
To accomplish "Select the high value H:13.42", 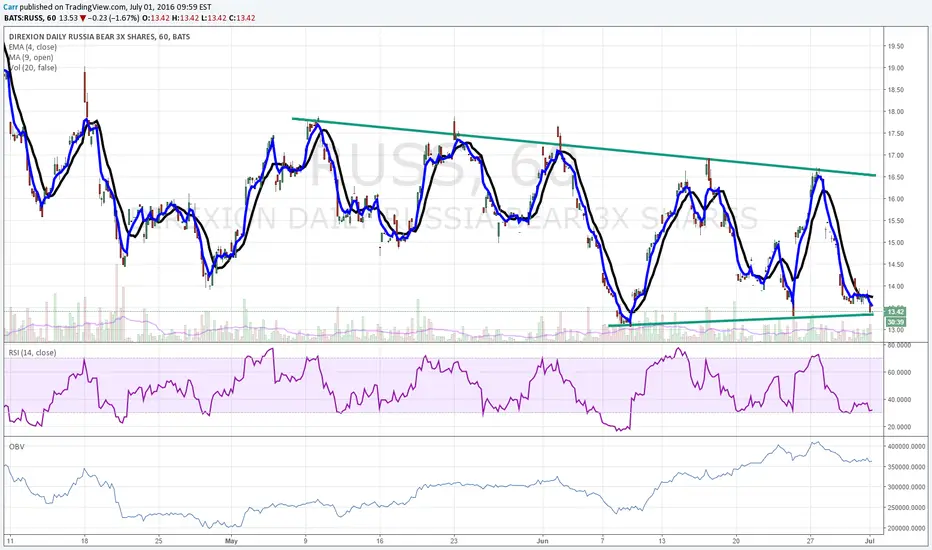I will pos(184,18).
